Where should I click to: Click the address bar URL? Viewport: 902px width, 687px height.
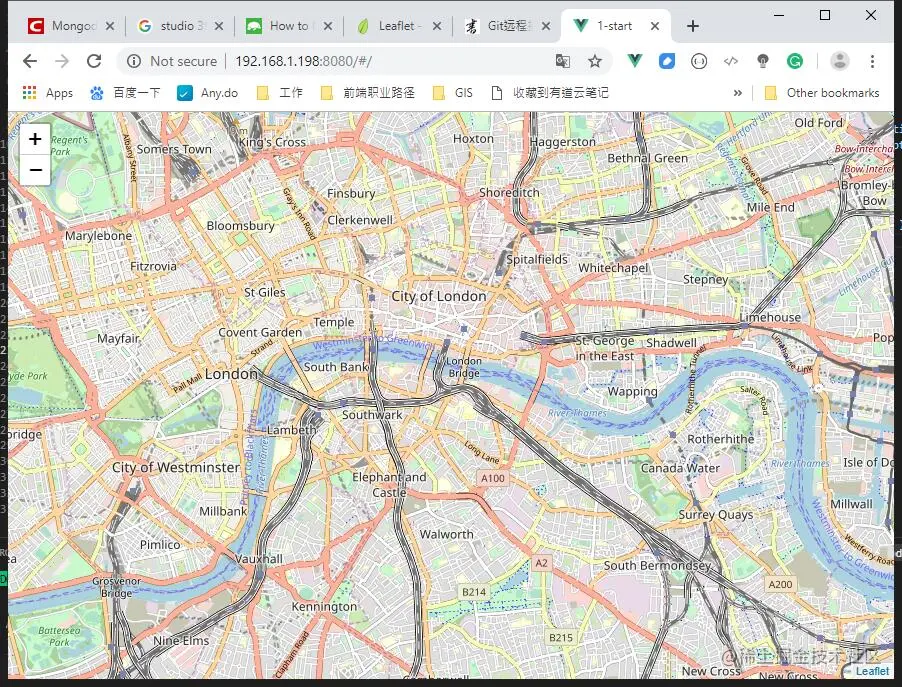[x=304, y=61]
